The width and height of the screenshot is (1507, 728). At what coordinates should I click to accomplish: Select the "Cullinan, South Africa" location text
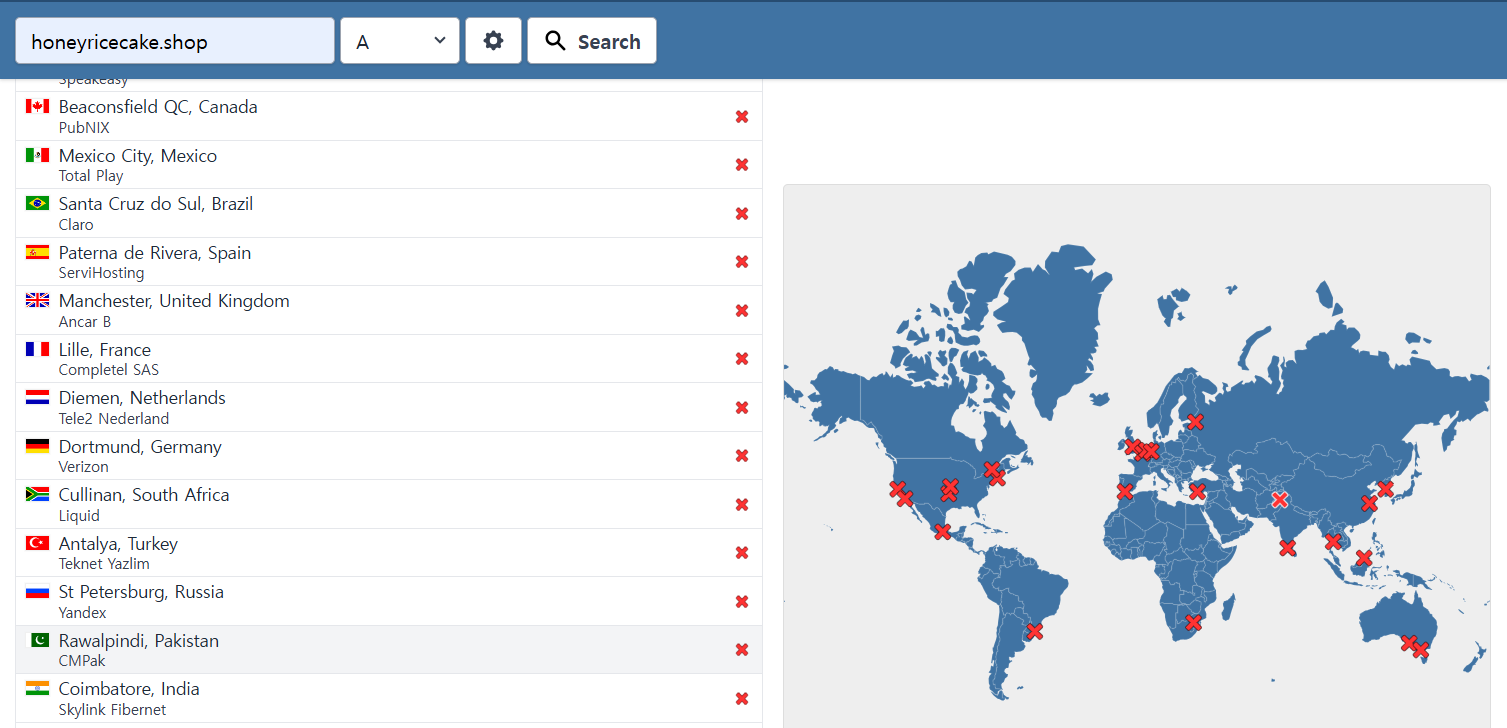[144, 495]
